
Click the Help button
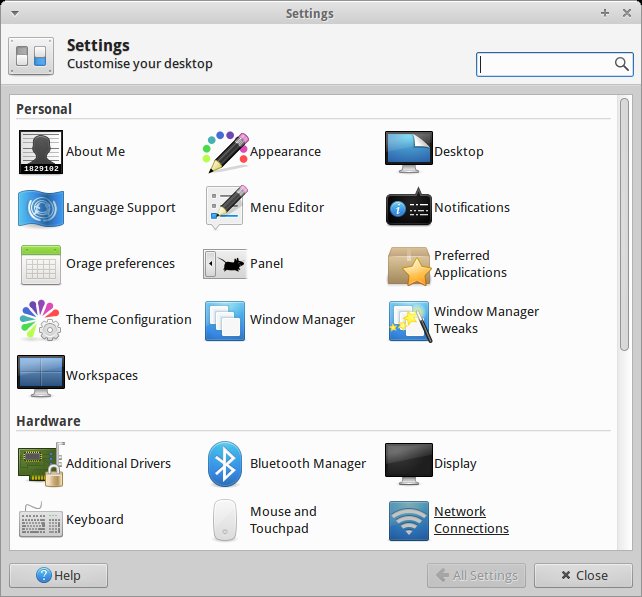tap(59, 575)
